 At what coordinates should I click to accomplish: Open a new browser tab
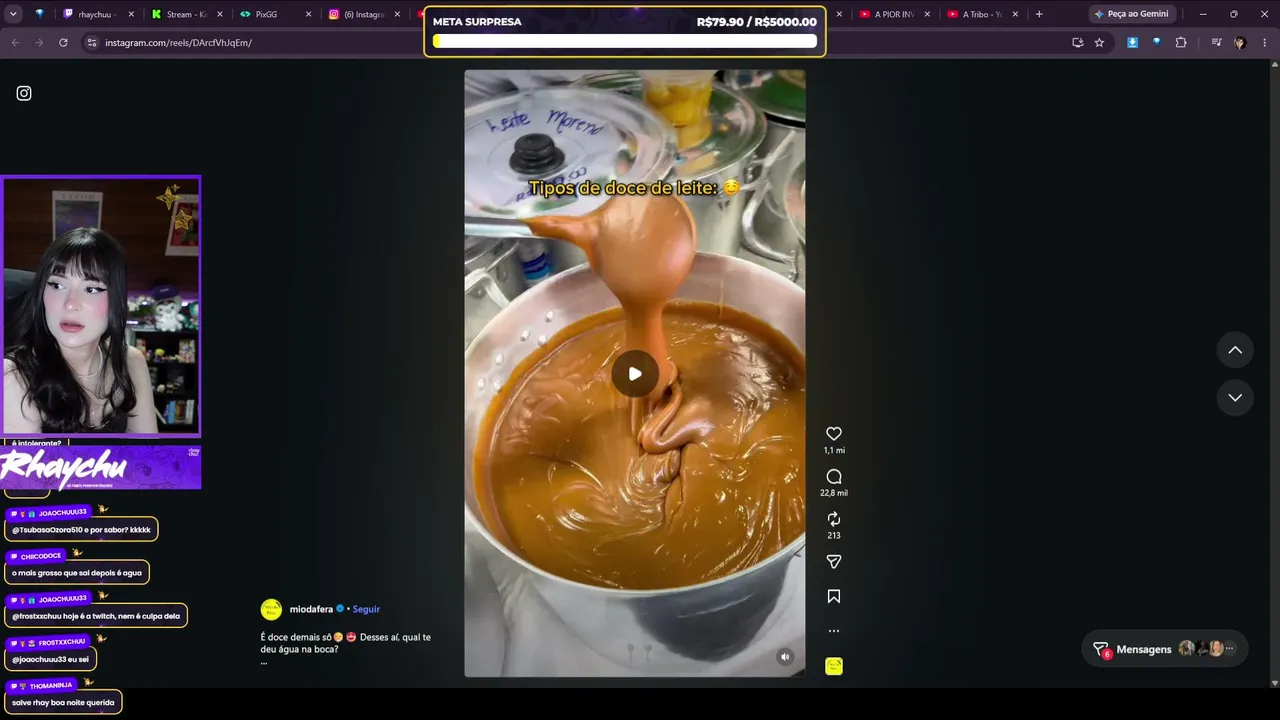click(1039, 14)
